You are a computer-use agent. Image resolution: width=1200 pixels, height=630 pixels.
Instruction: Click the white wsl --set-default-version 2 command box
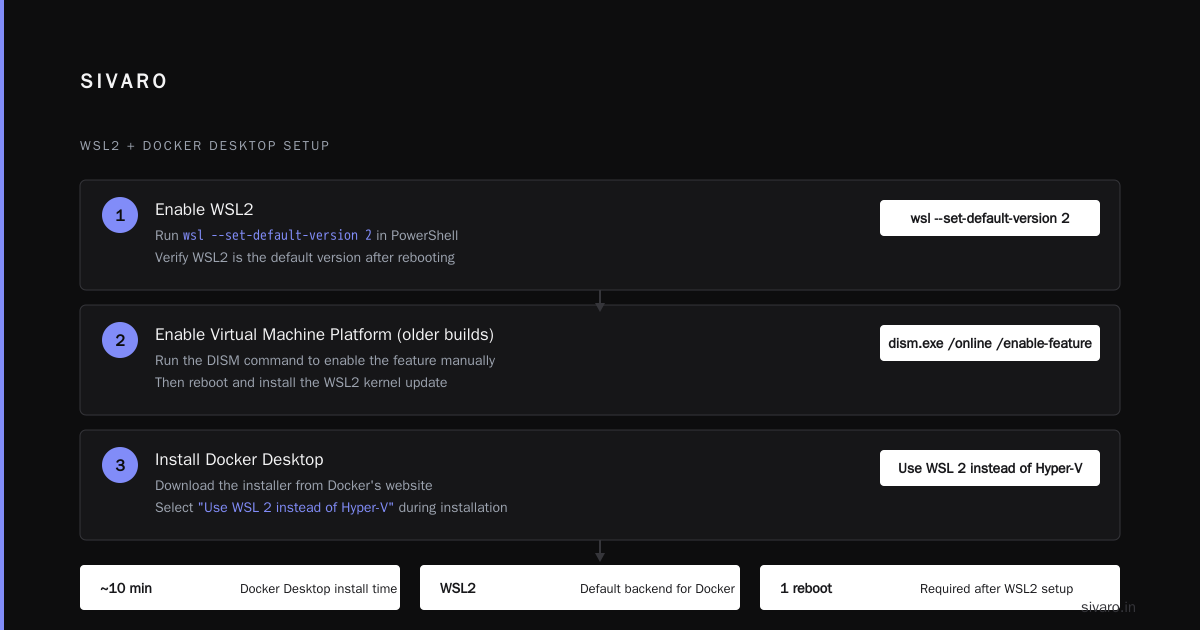coord(990,218)
